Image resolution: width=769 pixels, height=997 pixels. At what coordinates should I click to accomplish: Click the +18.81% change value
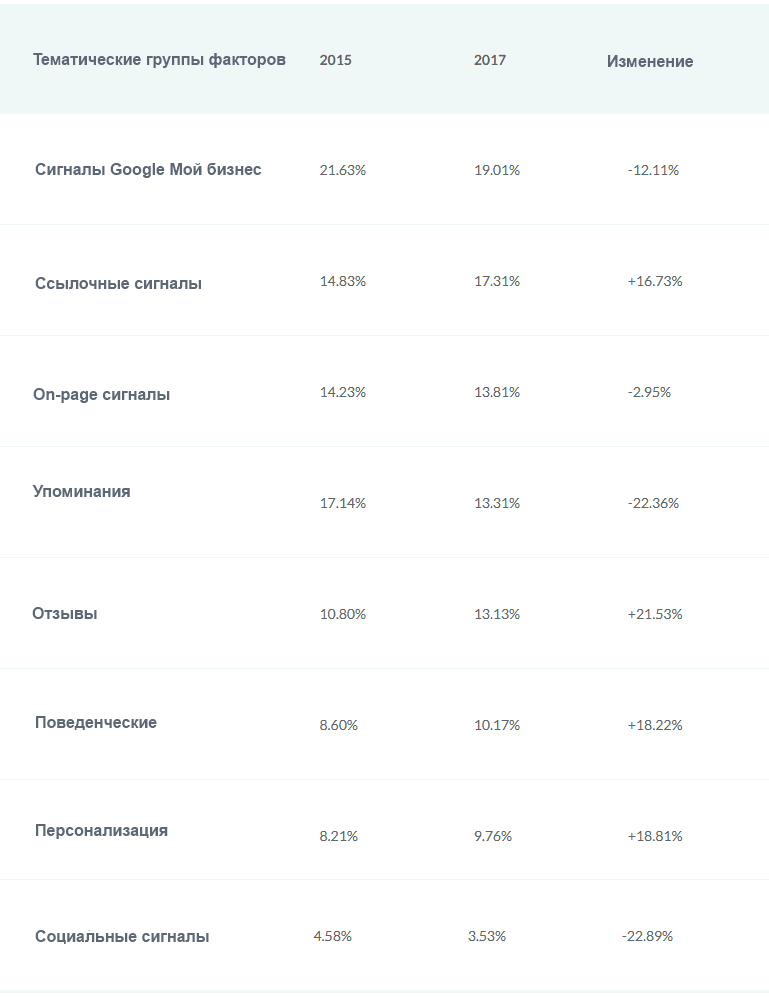[655, 836]
